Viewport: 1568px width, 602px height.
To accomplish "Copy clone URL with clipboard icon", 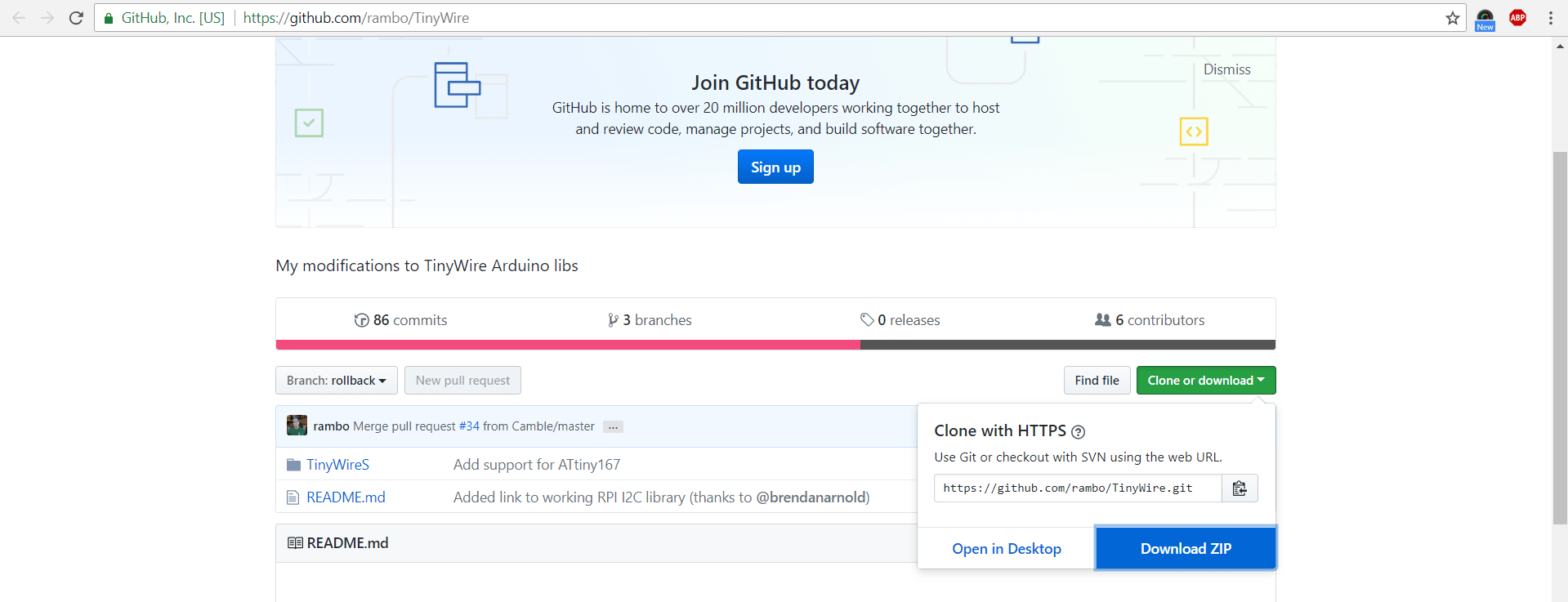I will (1240, 488).
